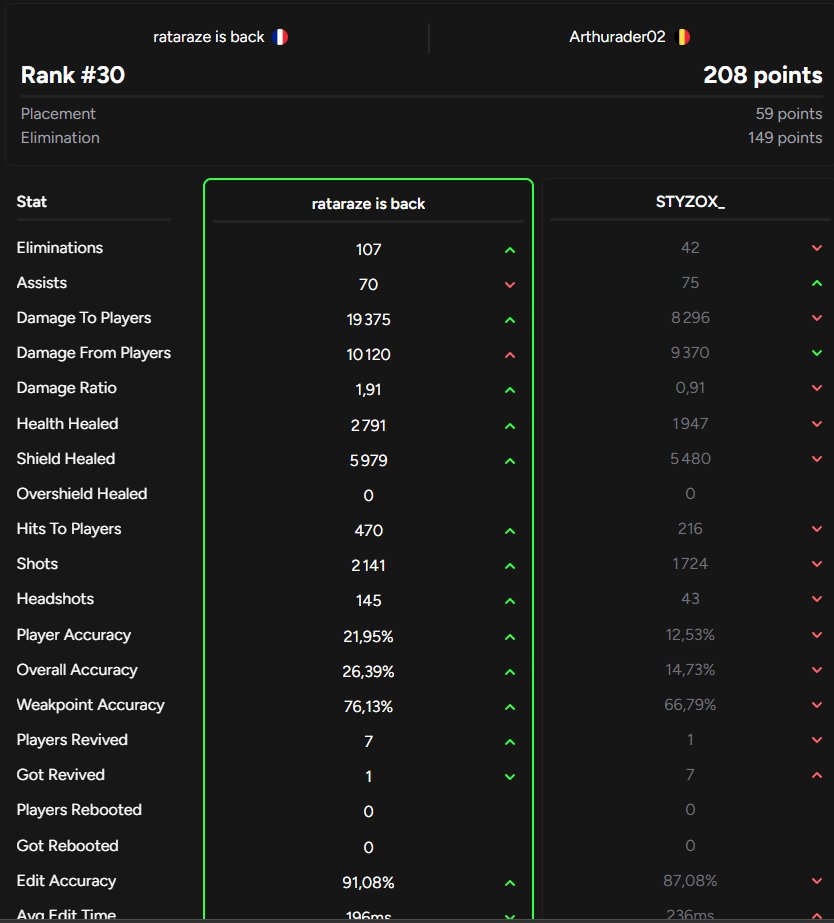Click STYZOX_ weakpoint accuracy value 66,79%
The width and height of the screenshot is (834, 923).
(x=690, y=705)
